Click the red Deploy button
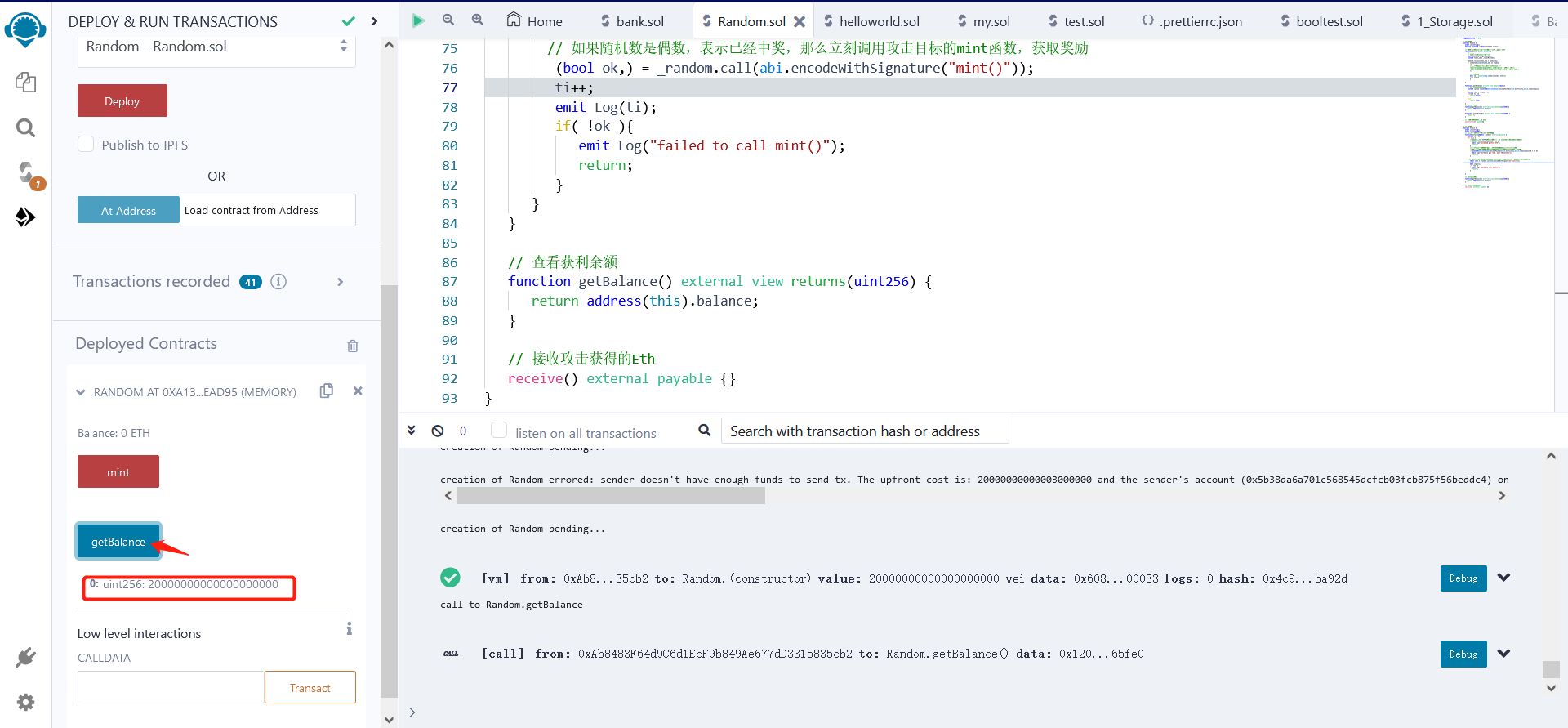Image resolution: width=1568 pixels, height=728 pixels. [x=122, y=100]
